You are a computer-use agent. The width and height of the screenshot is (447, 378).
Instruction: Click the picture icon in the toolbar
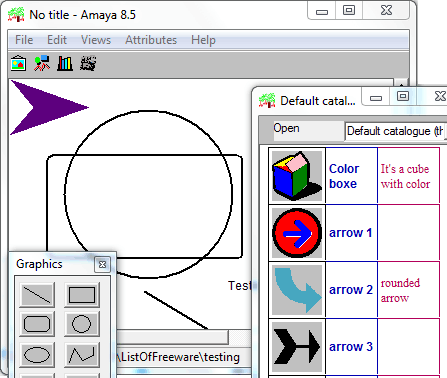[18, 63]
